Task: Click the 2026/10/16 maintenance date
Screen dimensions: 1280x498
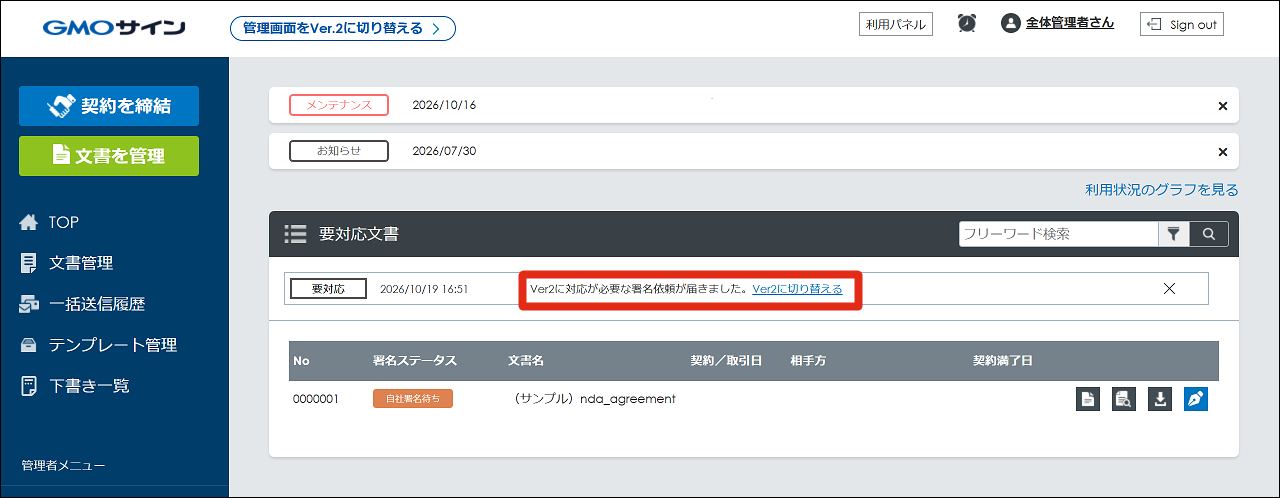Action: click(444, 105)
